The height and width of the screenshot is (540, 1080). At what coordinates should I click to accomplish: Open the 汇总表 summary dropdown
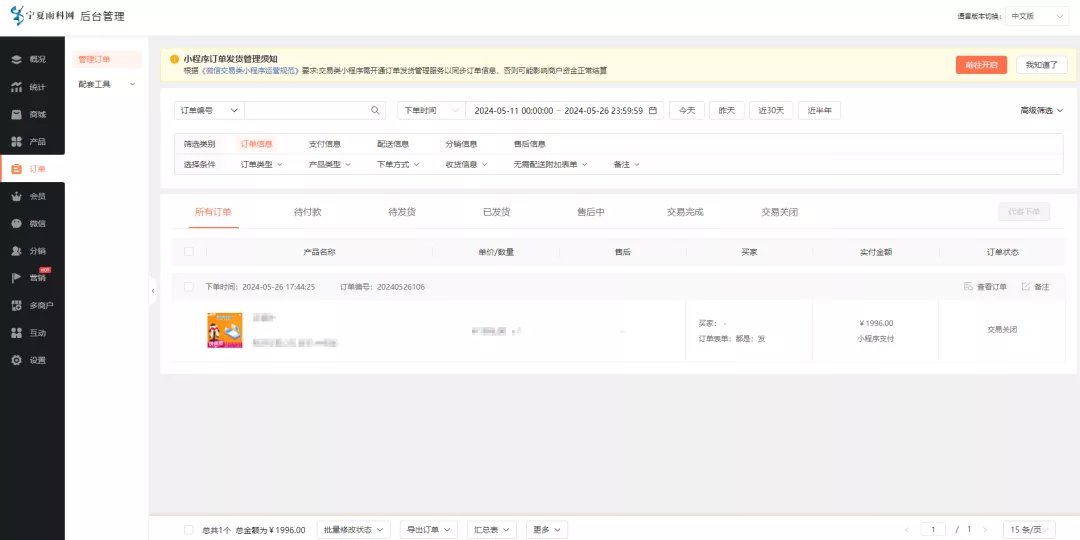pos(492,530)
